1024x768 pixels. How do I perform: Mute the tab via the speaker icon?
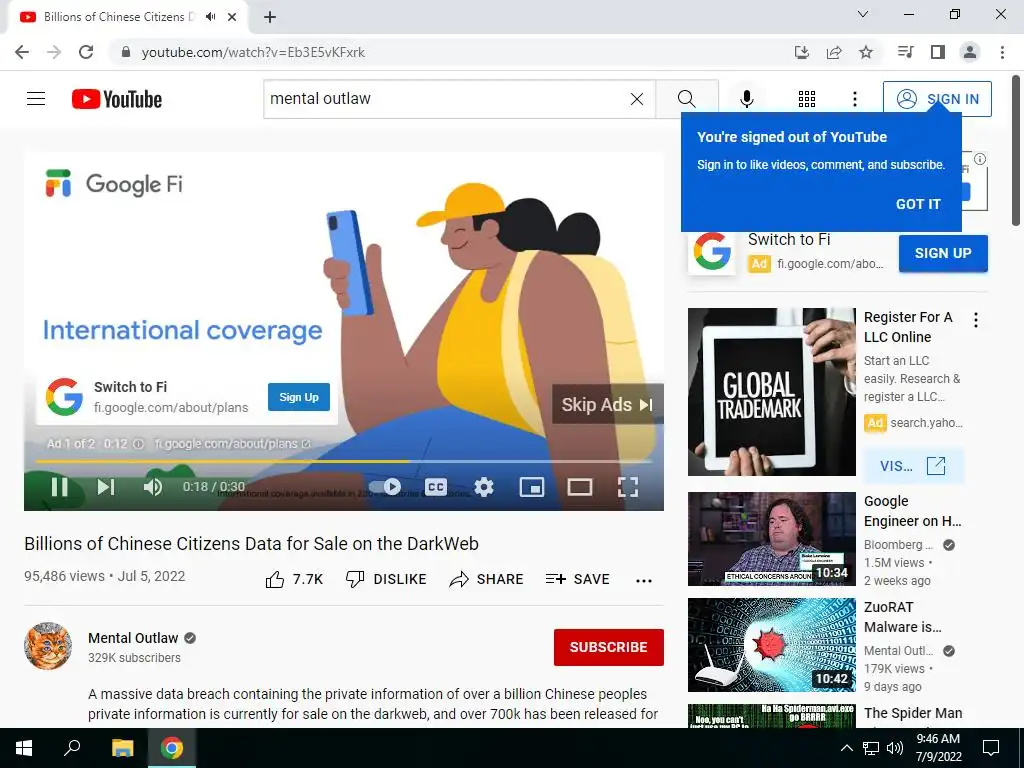coord(210,17)
